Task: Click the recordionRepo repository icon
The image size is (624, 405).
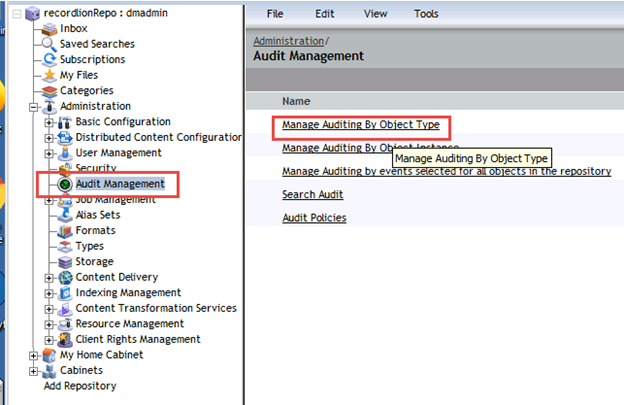Action: tap(35, 13)
